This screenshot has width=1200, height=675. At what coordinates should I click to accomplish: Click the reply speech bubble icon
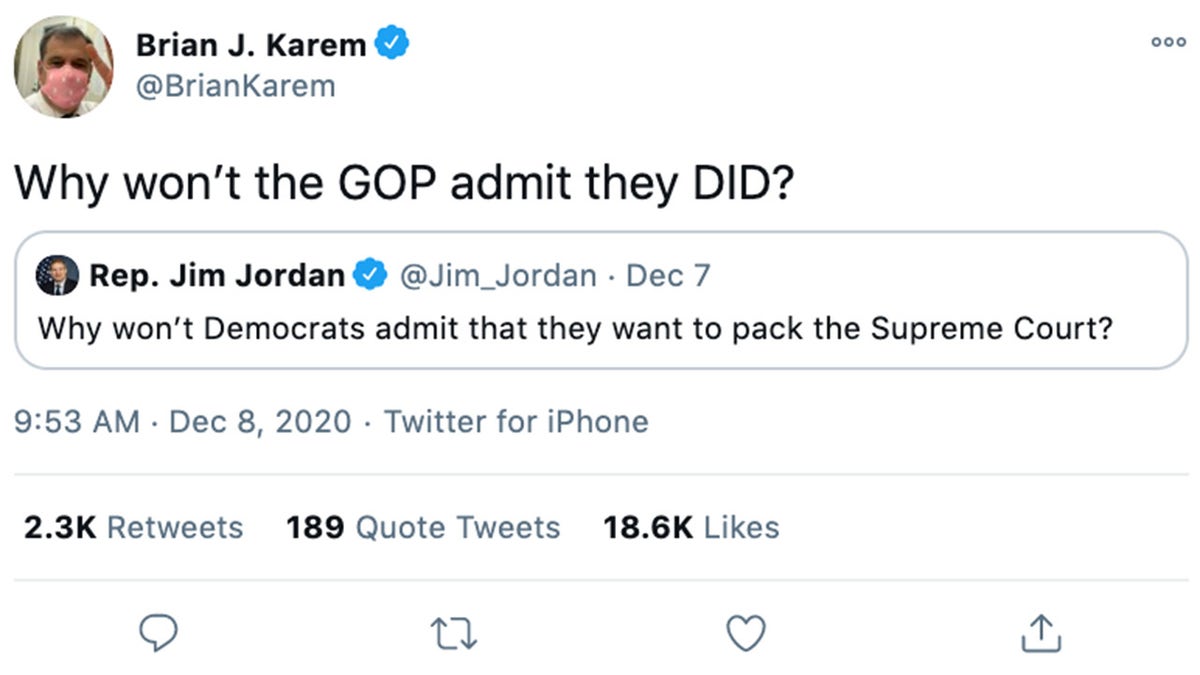[155, 632]
